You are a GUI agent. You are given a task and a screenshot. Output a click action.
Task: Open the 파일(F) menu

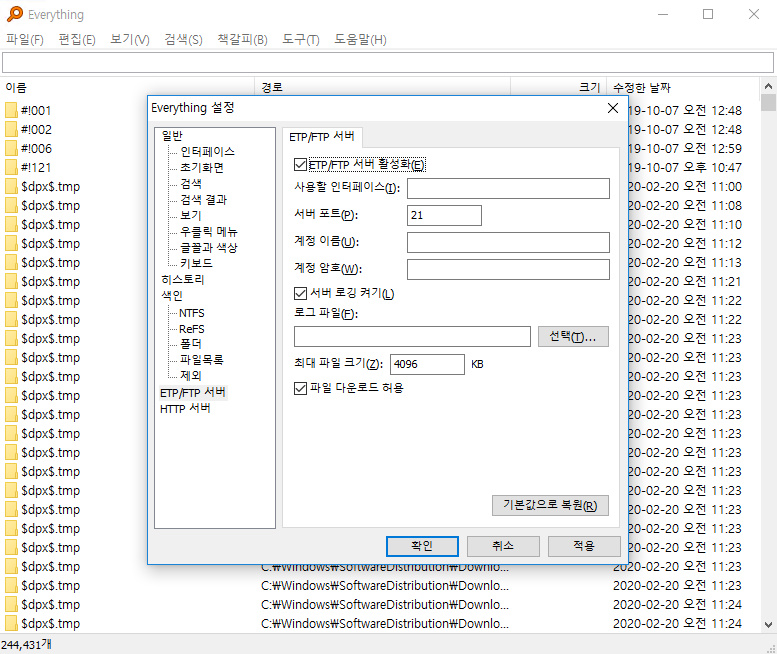tap(24, 39)
